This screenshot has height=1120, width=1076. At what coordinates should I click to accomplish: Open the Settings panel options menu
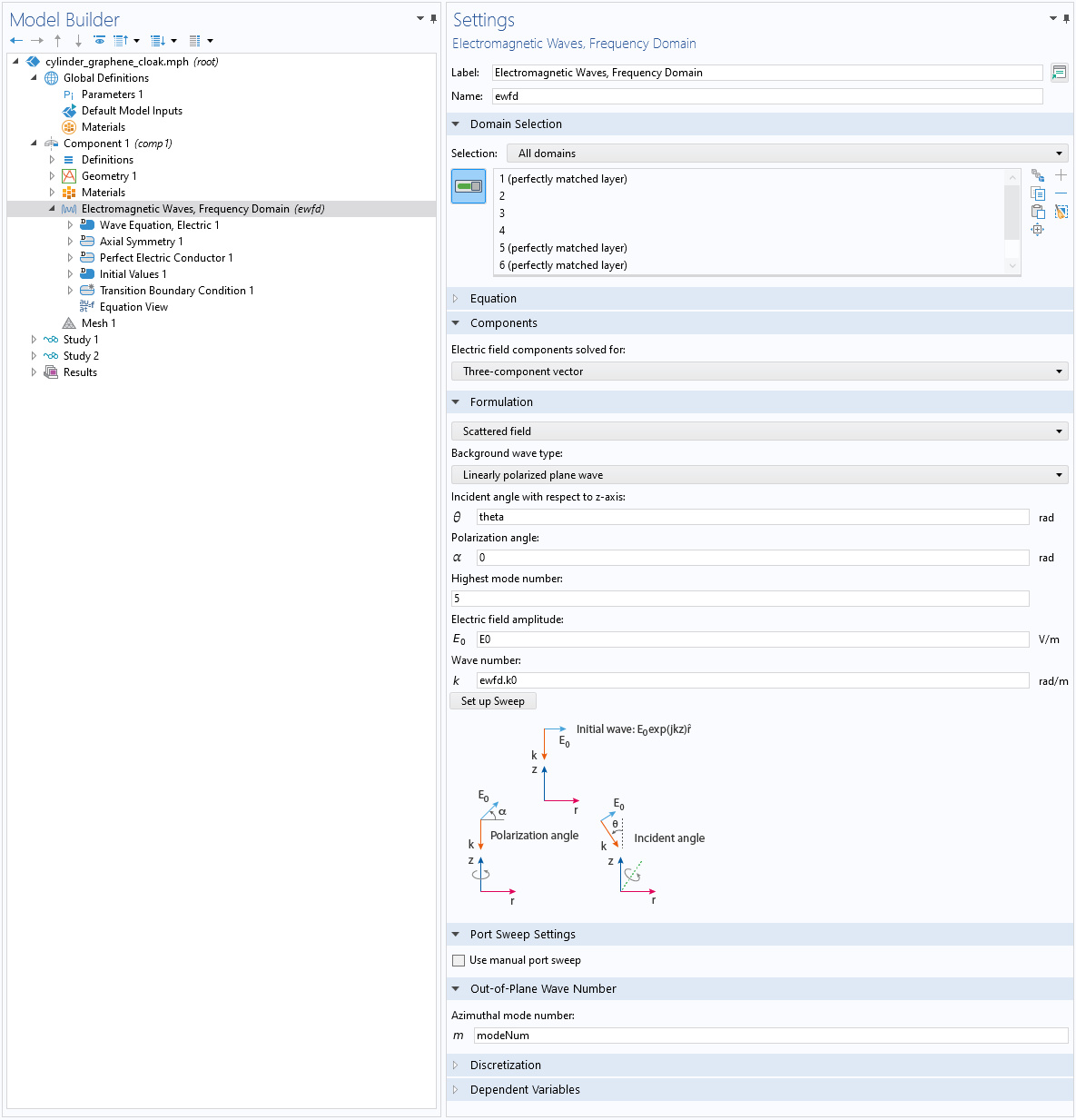pyautogui.click(x=1053, y=18)
